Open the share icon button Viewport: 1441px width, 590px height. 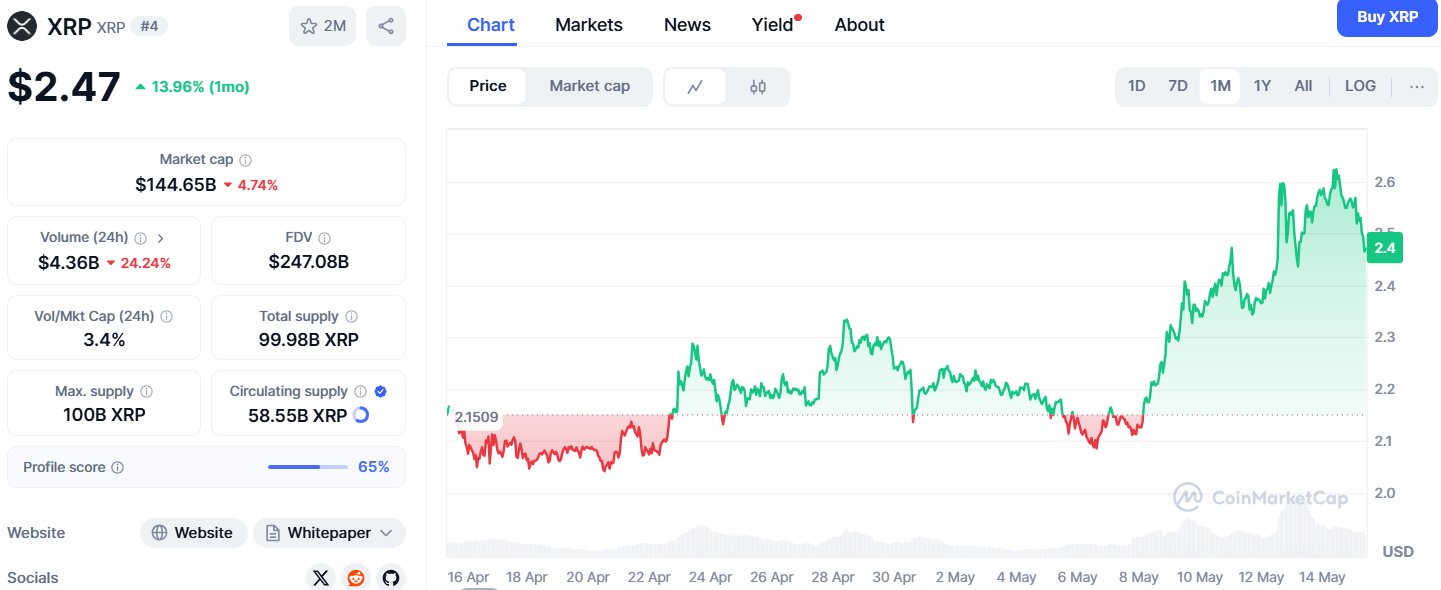386,26
